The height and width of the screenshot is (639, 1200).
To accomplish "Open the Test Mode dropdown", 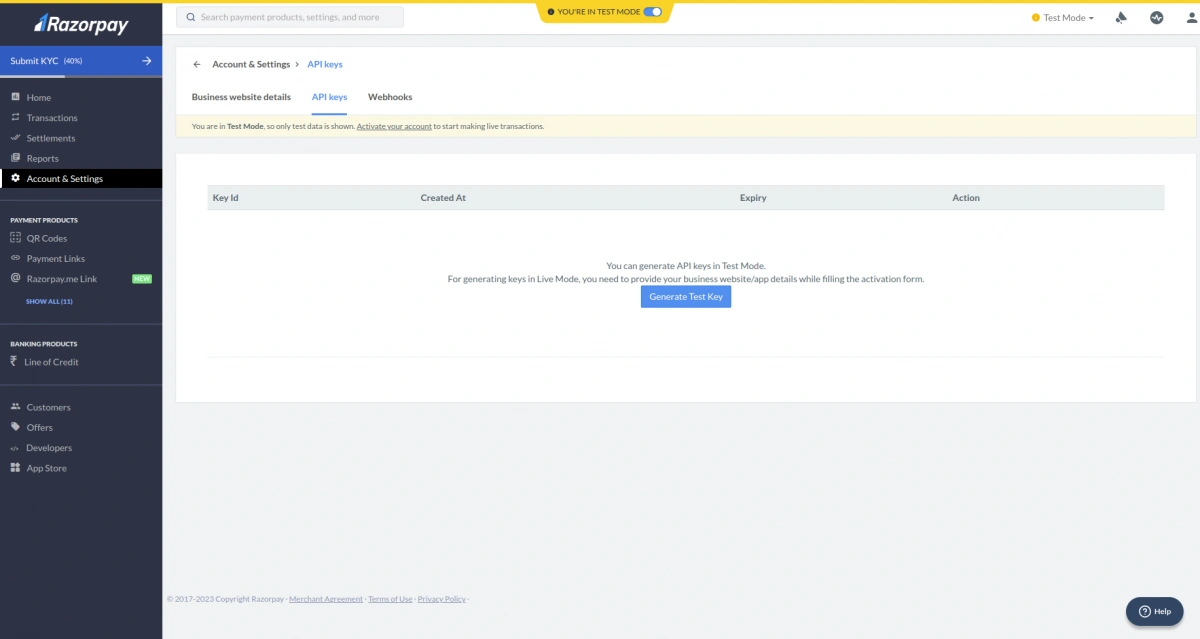I will click(1062, 17).
